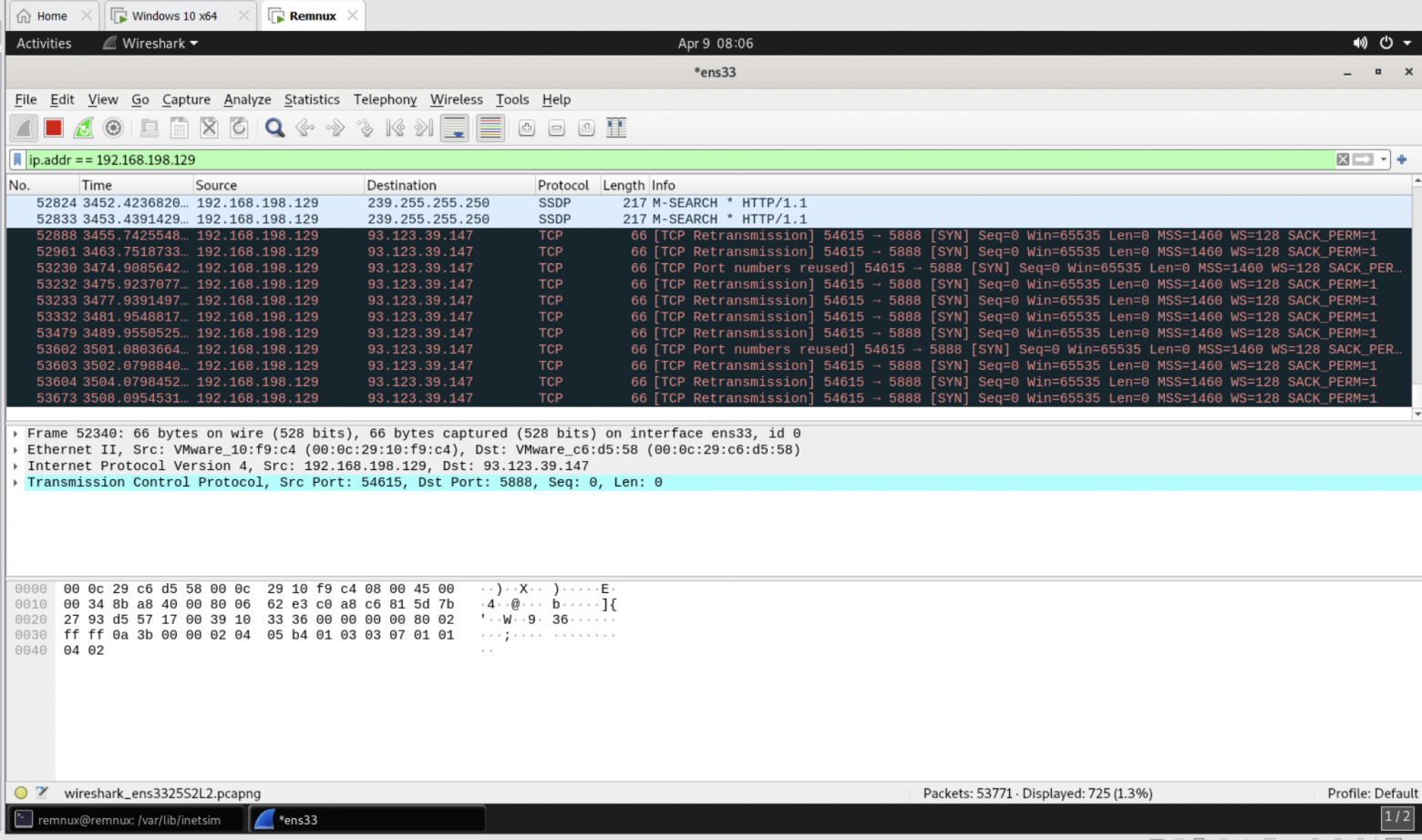This screenshot has height=840, width=1422.
Task: Zoom in on the main window text
Action: click(x=527, y=128)
